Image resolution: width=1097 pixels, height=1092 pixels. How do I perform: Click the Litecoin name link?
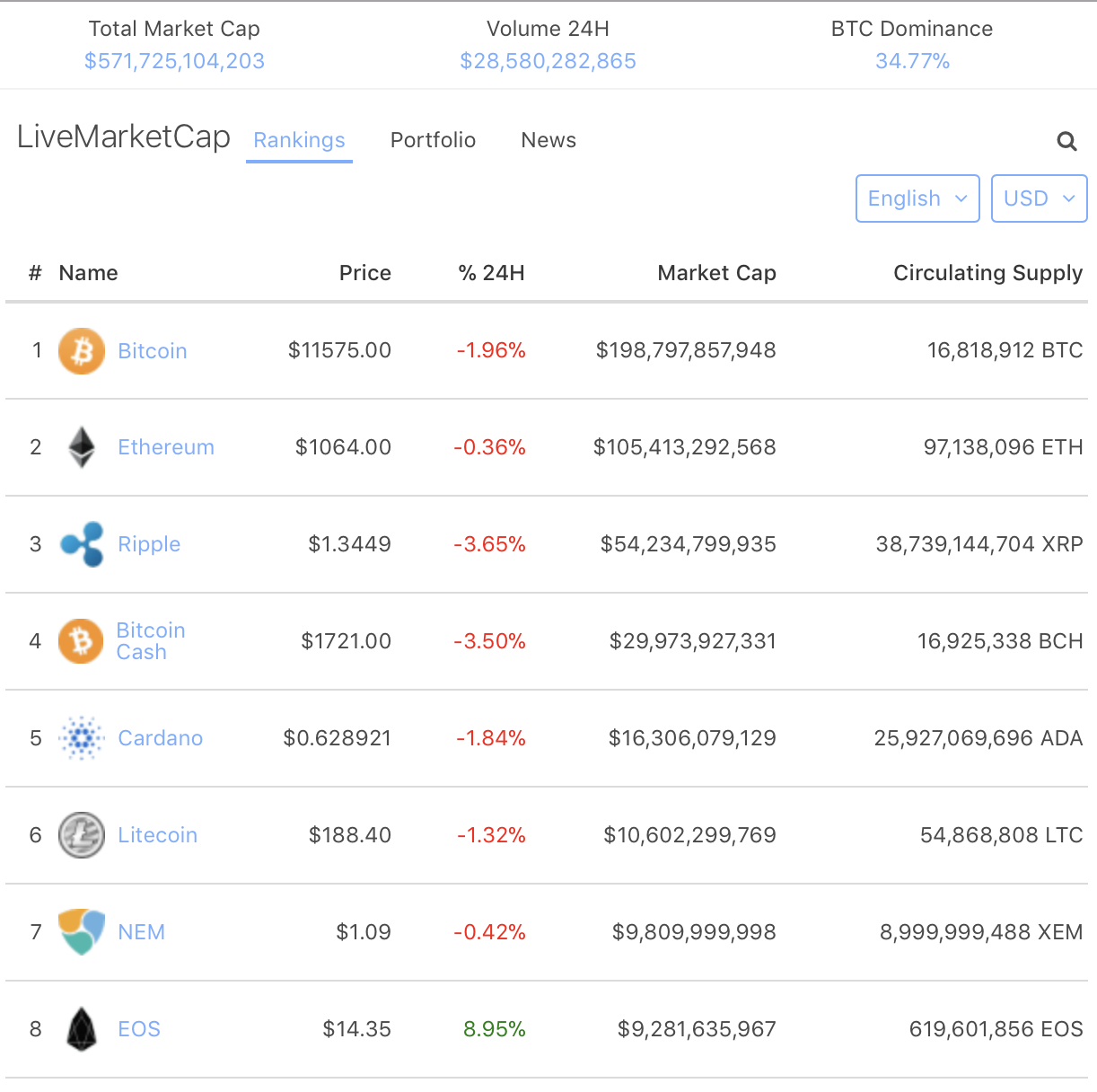(x=158, y=835)
